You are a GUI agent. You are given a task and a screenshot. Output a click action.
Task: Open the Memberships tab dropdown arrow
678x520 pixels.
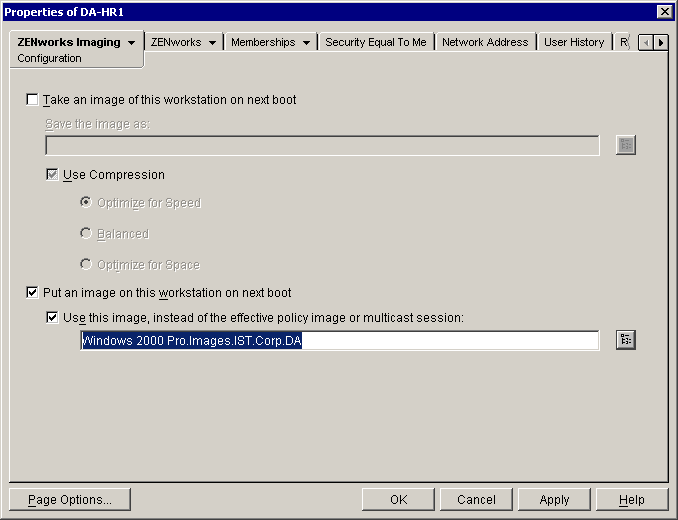pos(306,43)
